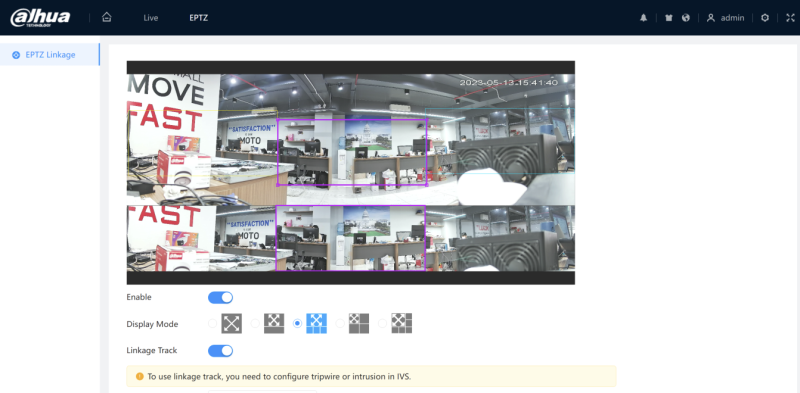Click the Dahua logo
The height and width of the screenshot is (393, 800).
pos(40,18)
